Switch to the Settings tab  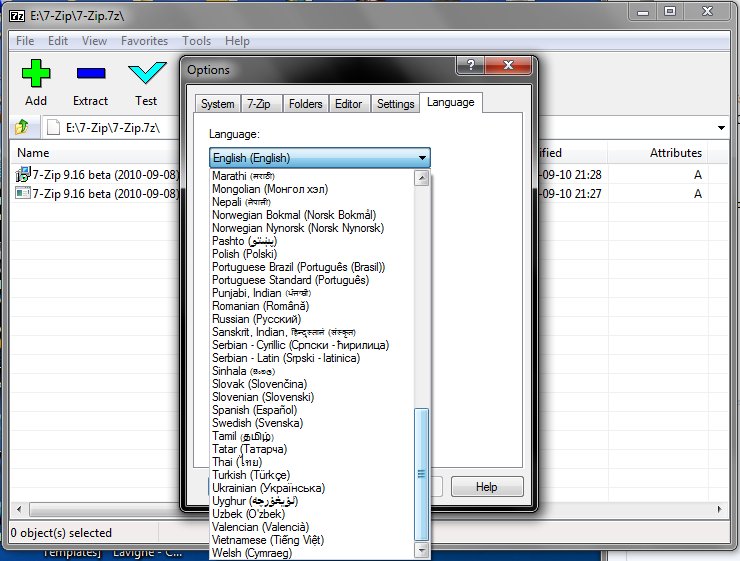[x=395, y=104]
